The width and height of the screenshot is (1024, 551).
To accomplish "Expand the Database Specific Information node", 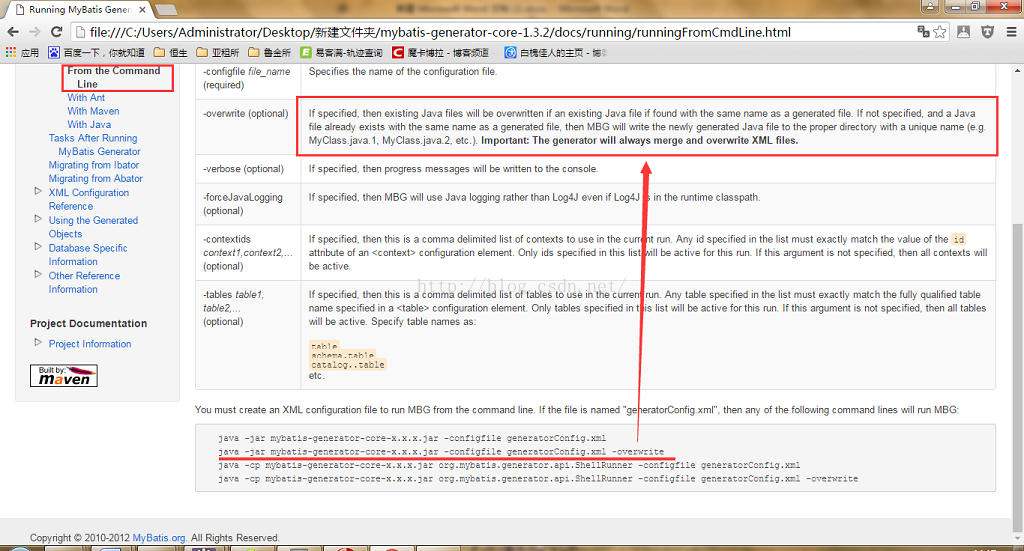I will point(38,246).
